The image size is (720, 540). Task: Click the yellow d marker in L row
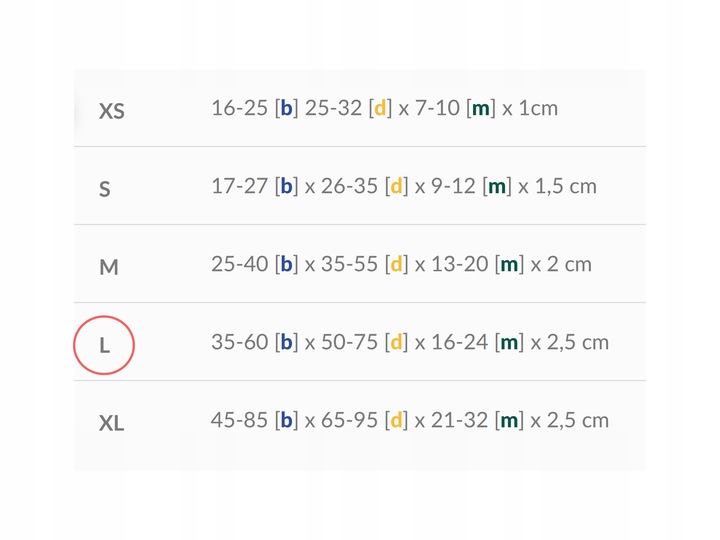pos(396,342)
